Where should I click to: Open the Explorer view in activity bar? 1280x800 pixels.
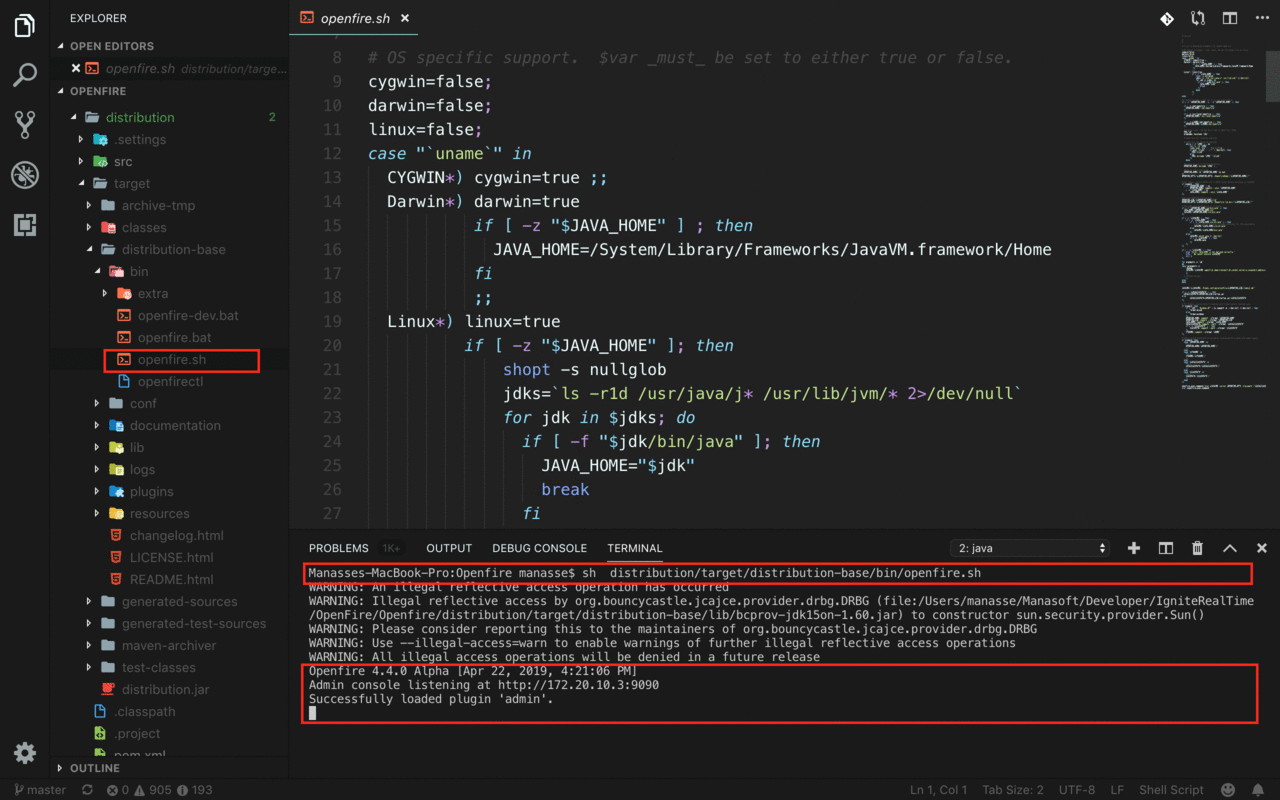25,26
